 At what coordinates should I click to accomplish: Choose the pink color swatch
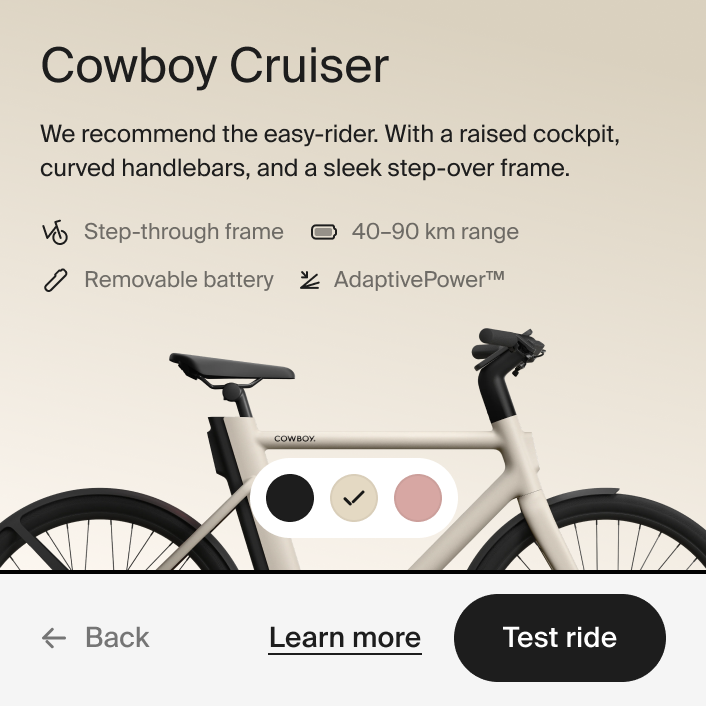(x=417, y=497)
